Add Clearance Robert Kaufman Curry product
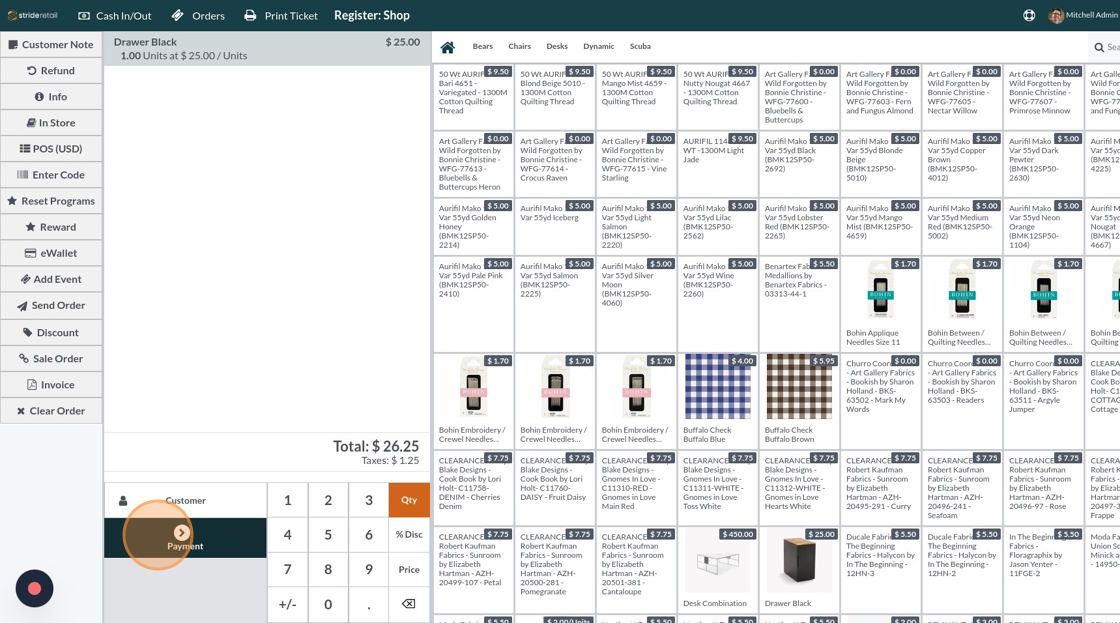Viewport: 1120px width, 623px height. (x=880, y=487)
